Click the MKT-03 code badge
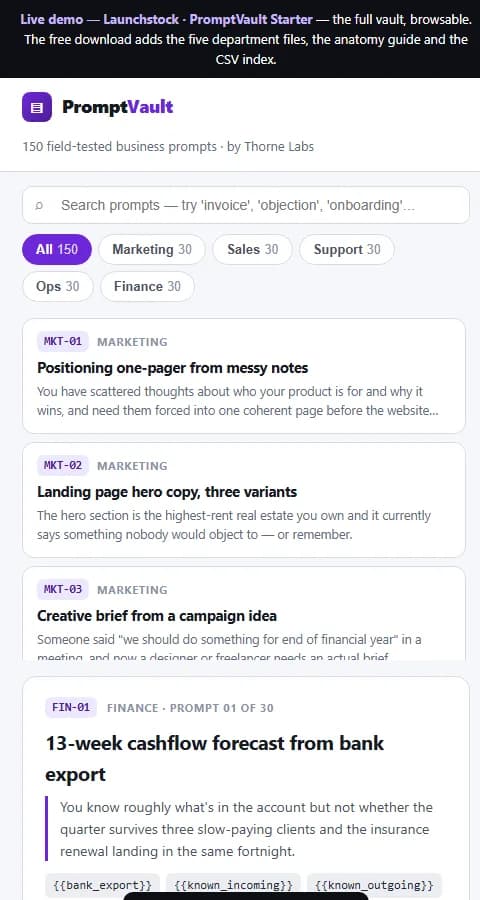The width and height of the screenshot is (480, 900). (x=63, y=589)
